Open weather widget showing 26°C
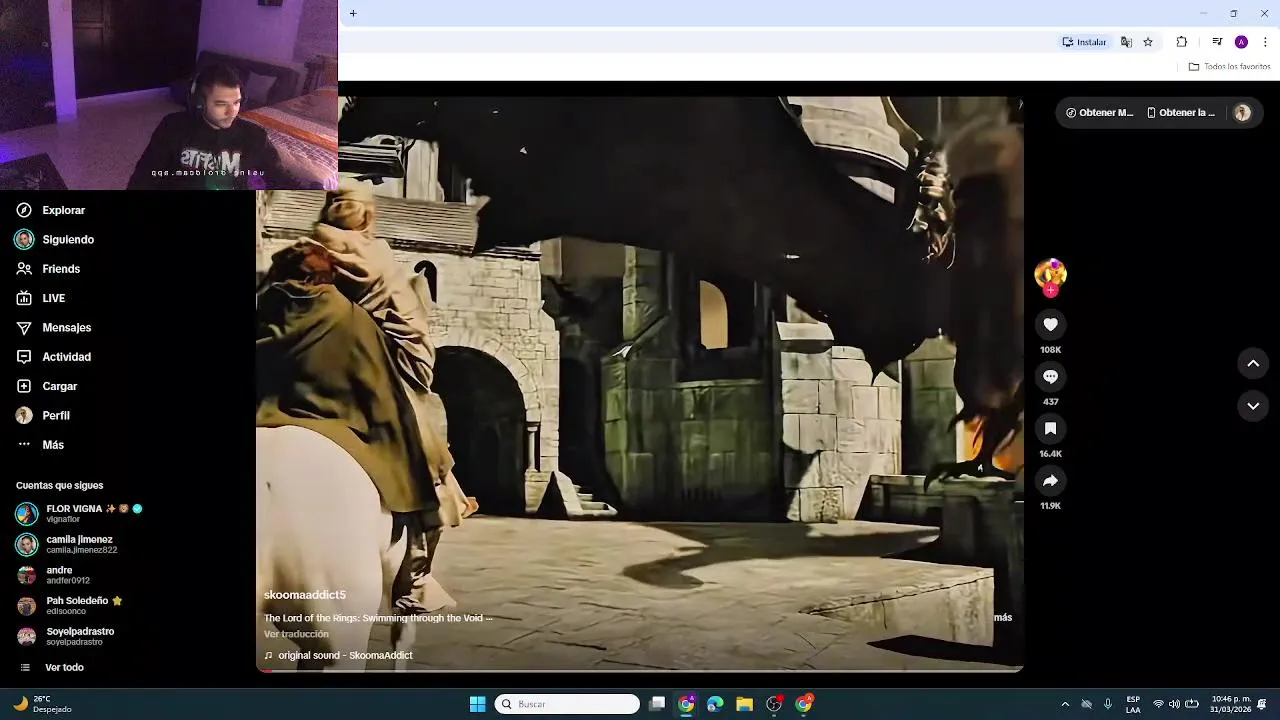Viewport: 1280px width, 720px height. point(42,704)
